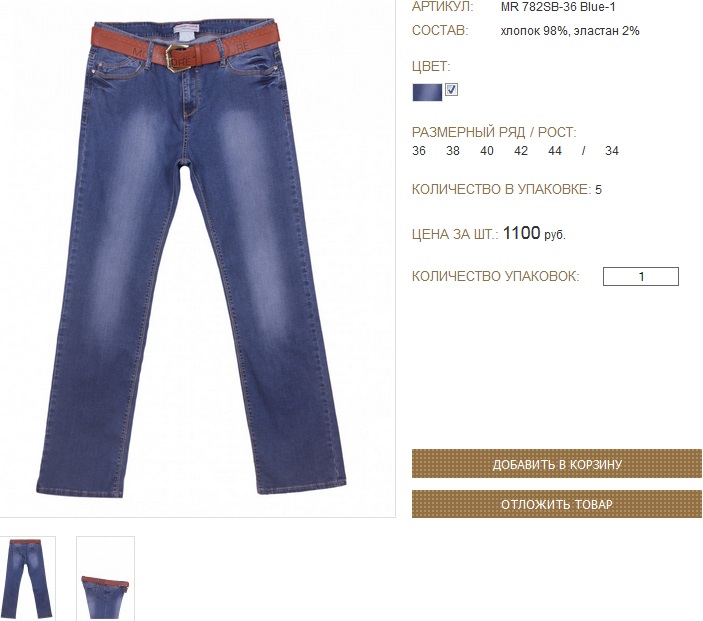Open the full-length jeans thumbnail

(x=28, y=578)
